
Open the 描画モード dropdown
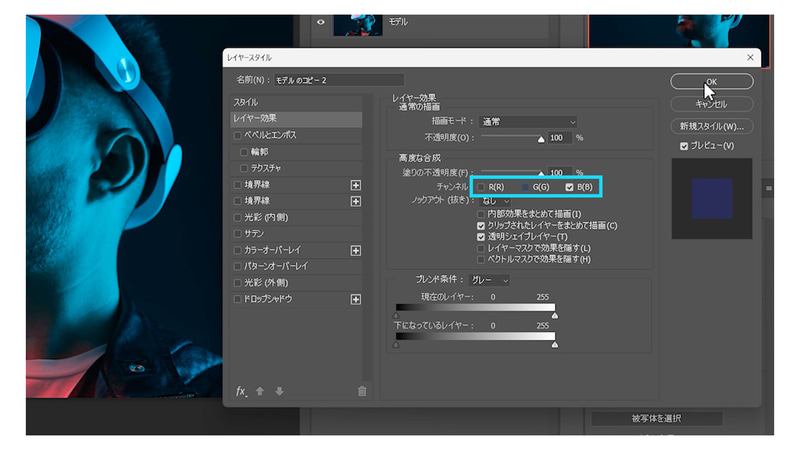coord(528,122)
